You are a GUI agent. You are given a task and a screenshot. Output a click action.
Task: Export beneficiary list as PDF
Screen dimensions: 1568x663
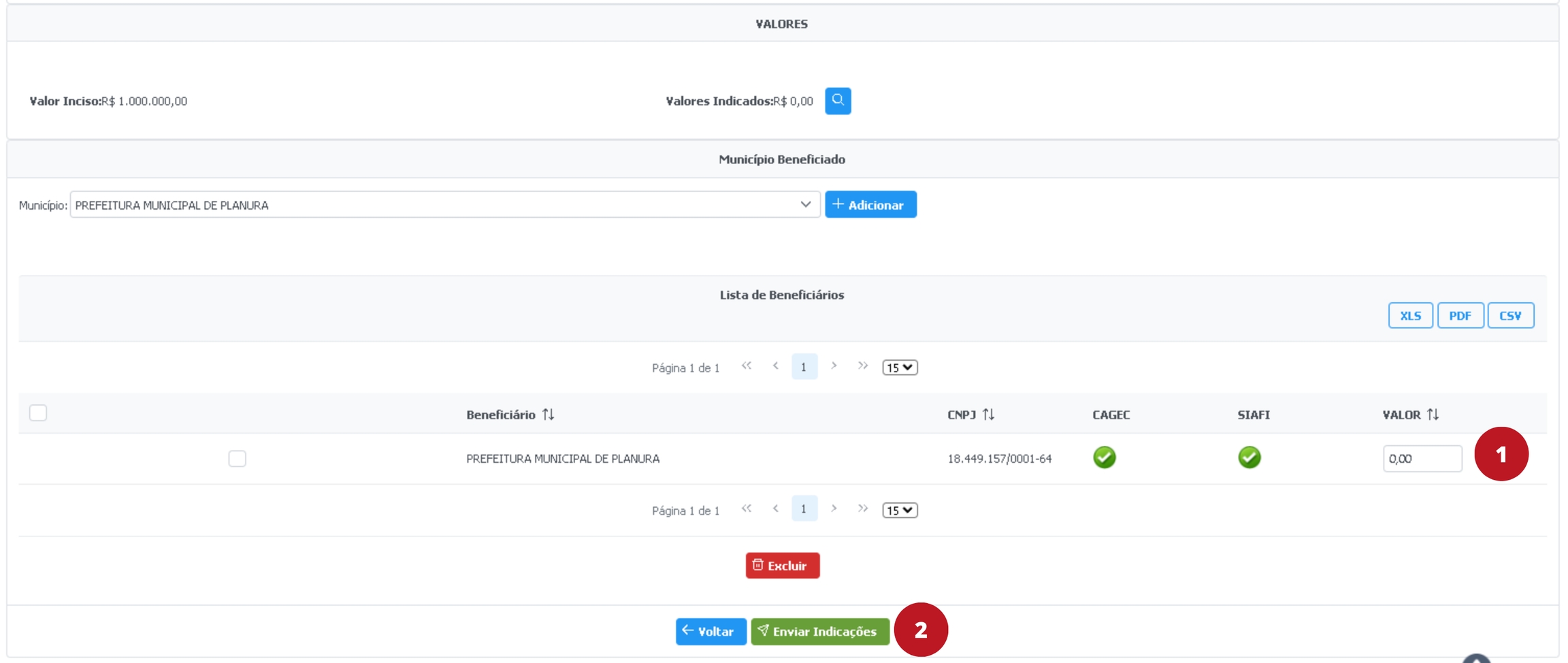coord(1460,316)
